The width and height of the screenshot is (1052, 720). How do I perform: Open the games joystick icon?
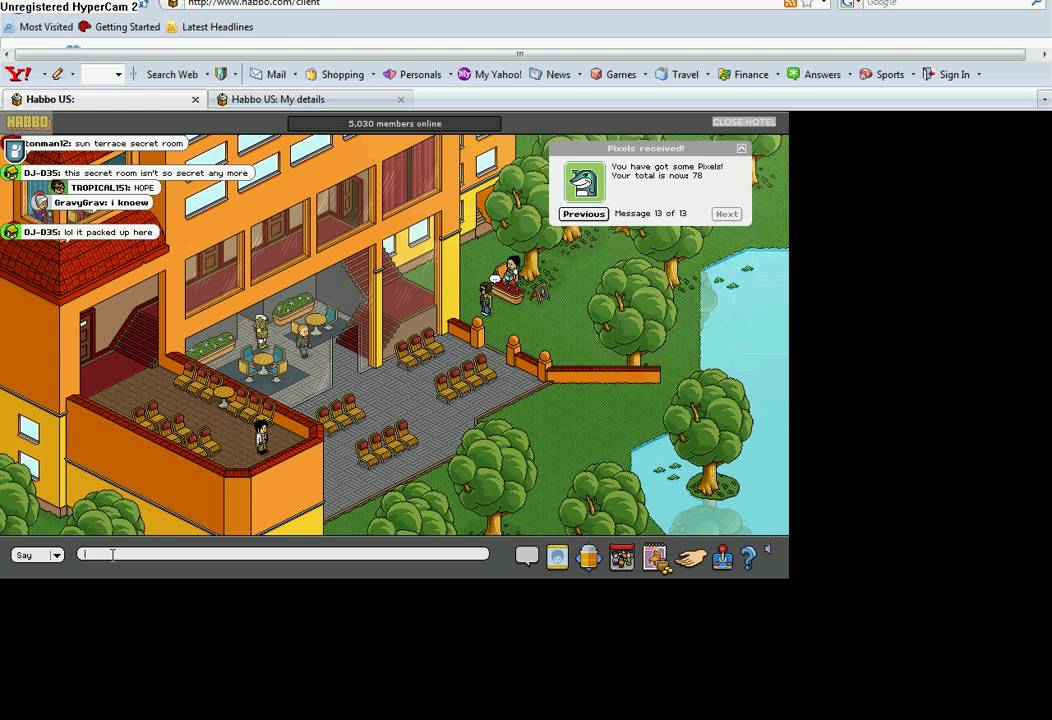[723, 557]
